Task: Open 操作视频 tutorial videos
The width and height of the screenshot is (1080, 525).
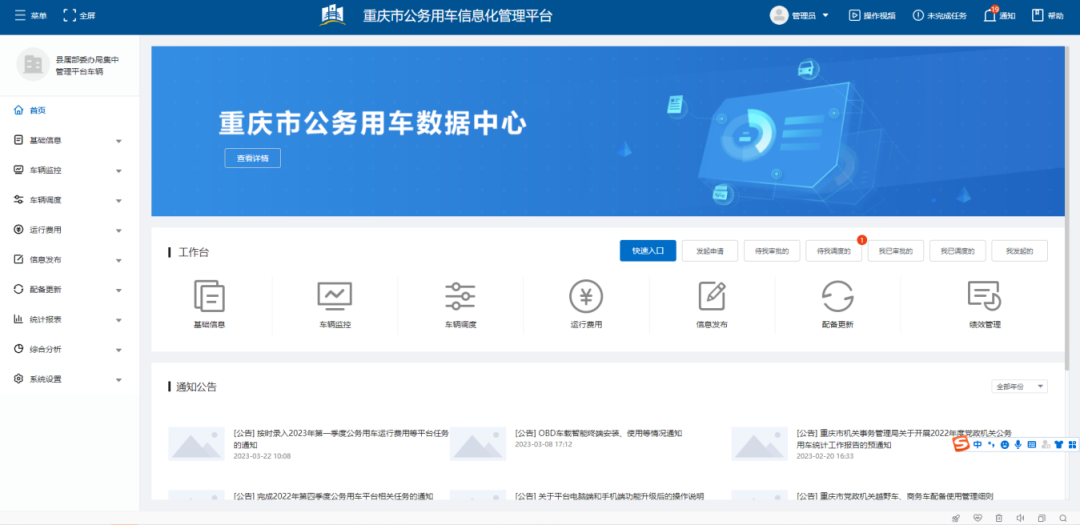Action: (872, 16)
